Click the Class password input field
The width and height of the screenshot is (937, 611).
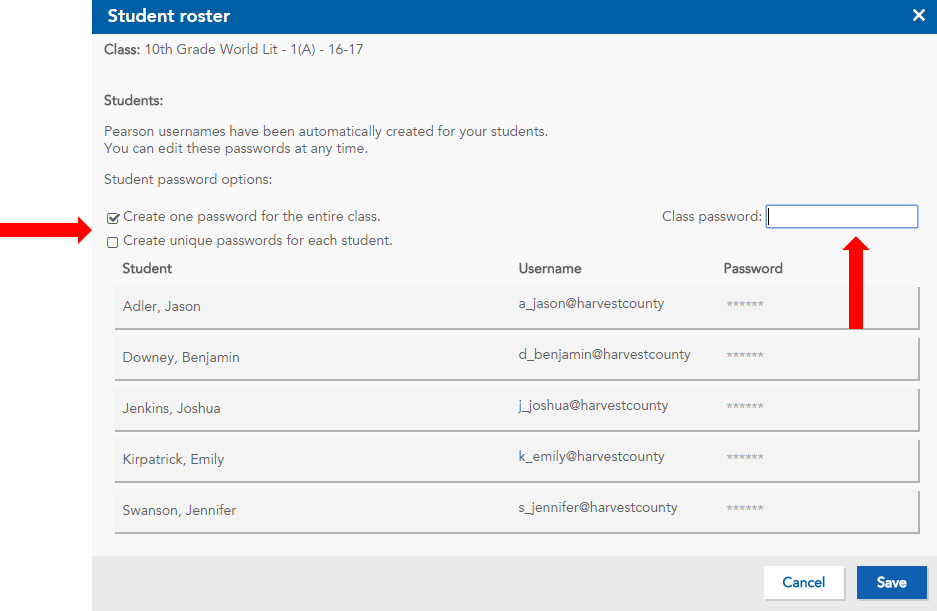coord(841,216)
